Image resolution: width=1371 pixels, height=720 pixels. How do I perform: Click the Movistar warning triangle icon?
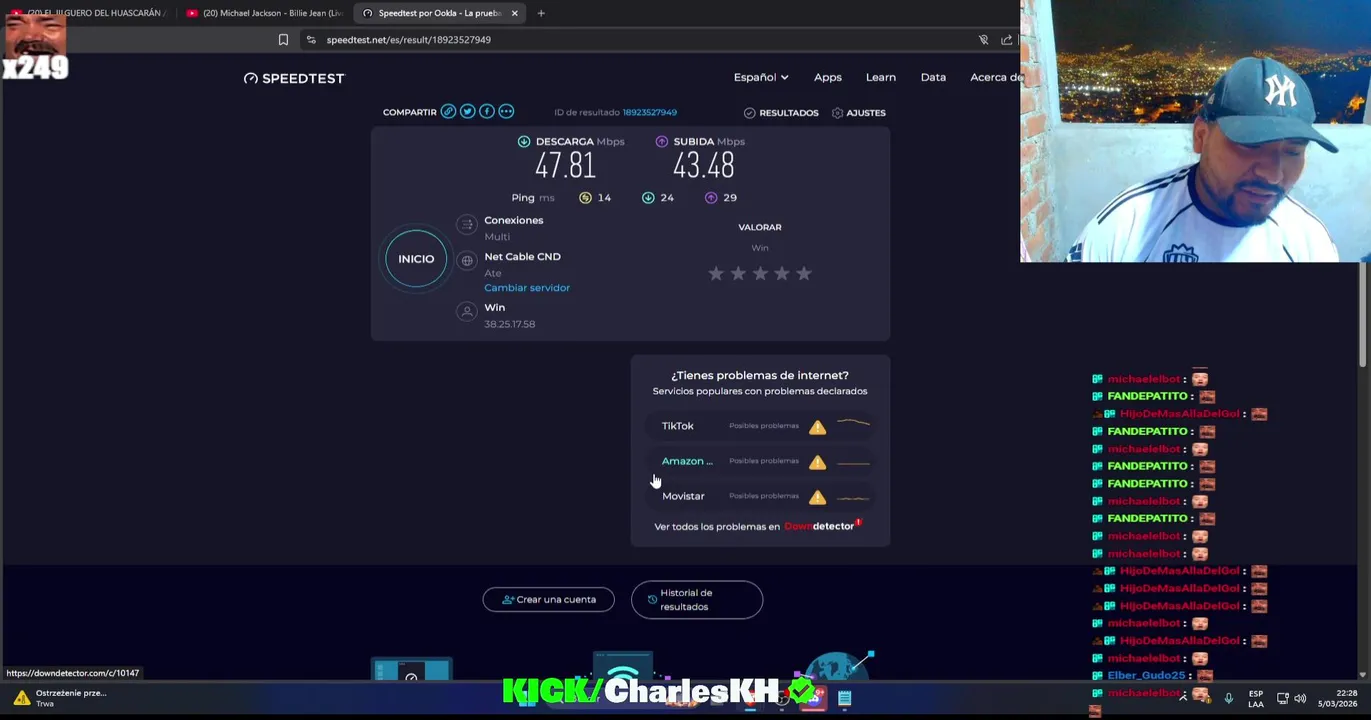click(x=817, y=497)
